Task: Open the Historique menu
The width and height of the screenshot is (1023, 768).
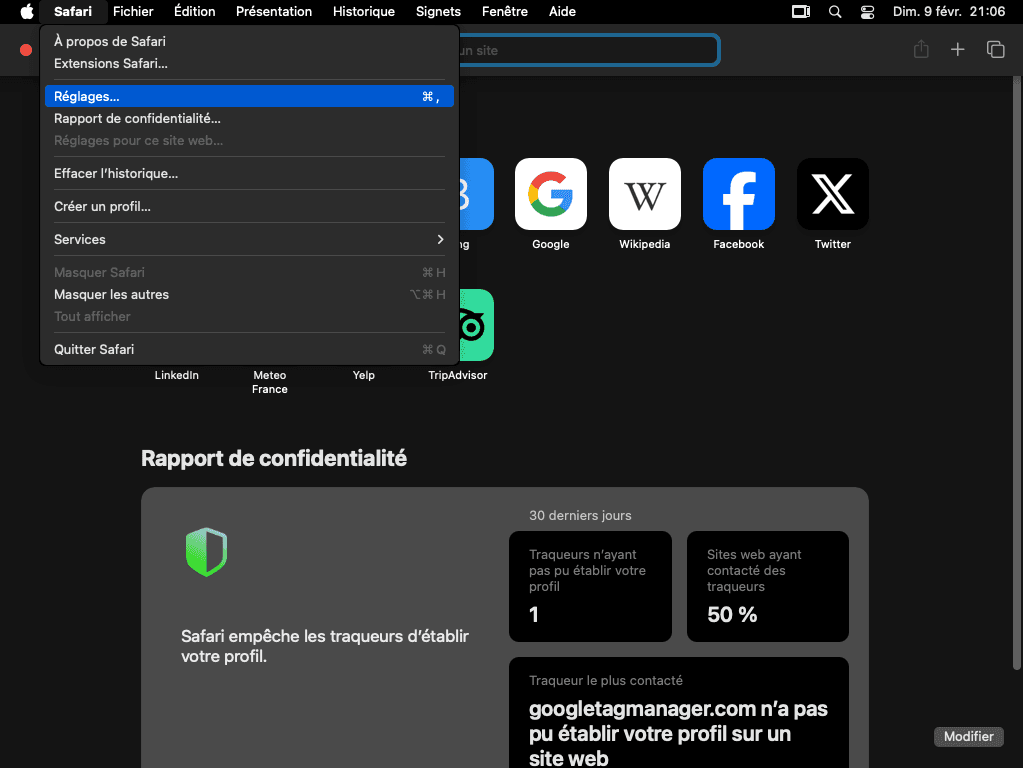Action: pyautogui.click(x=364, y=12)
